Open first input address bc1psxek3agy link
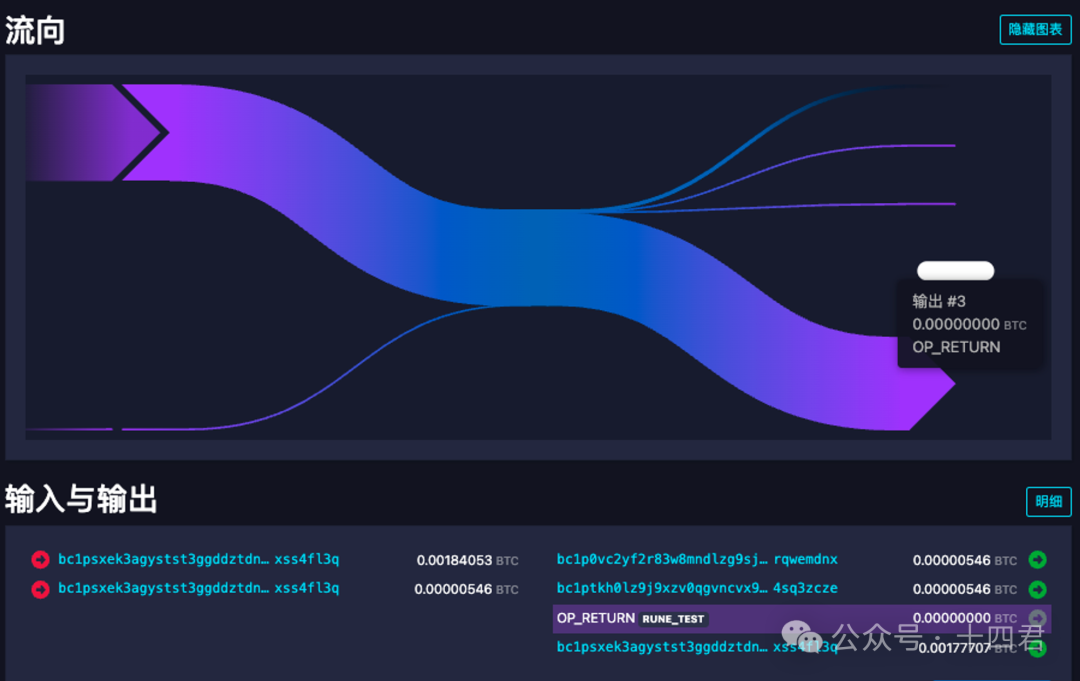 [x=198, y=560]
